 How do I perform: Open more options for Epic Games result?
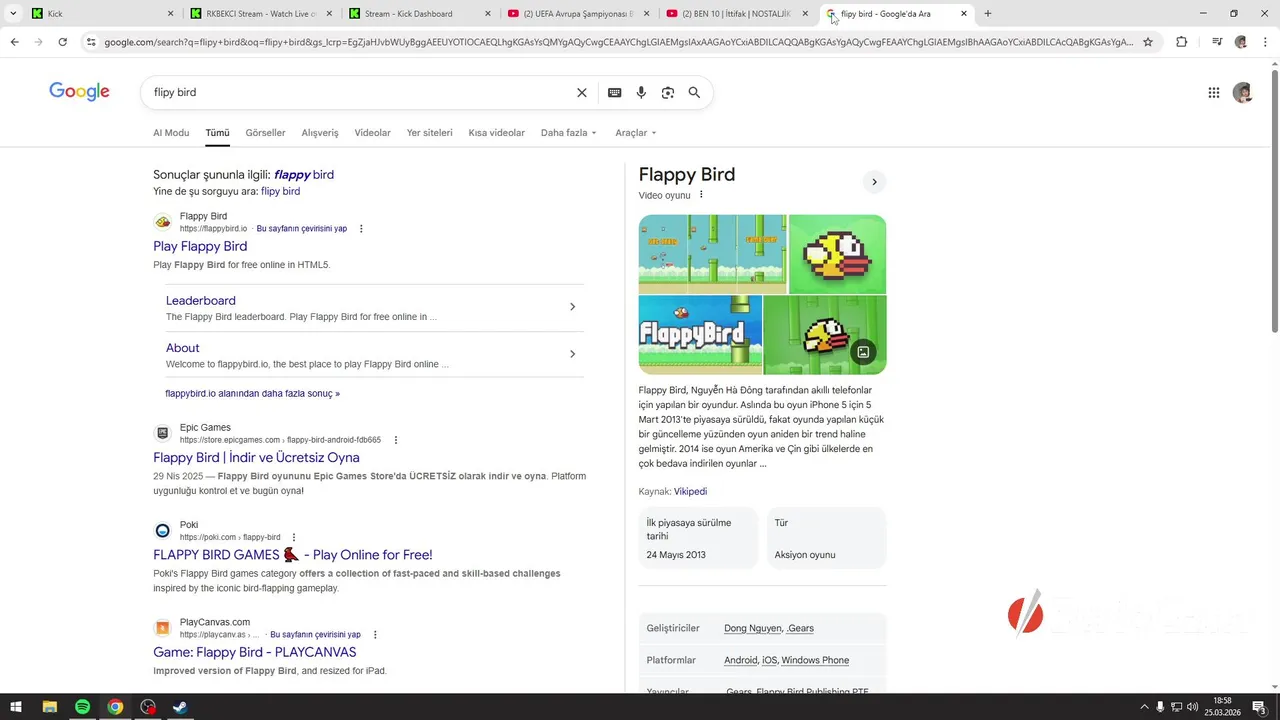(395, 440)
